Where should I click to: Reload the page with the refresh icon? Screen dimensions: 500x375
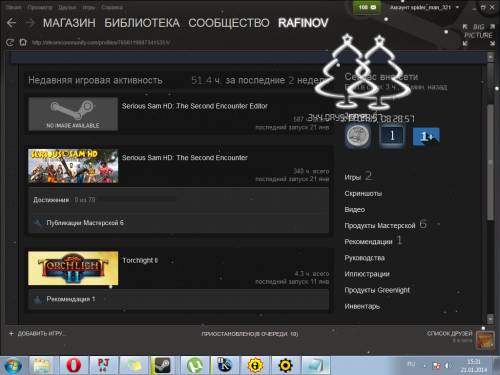tap(10, 43)
